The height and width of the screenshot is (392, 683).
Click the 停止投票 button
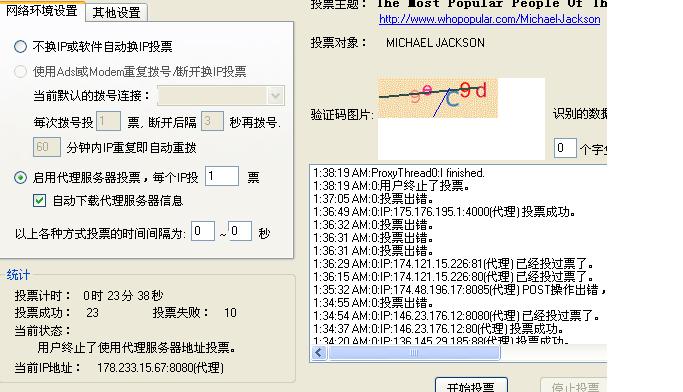click(x=574, y=385)
